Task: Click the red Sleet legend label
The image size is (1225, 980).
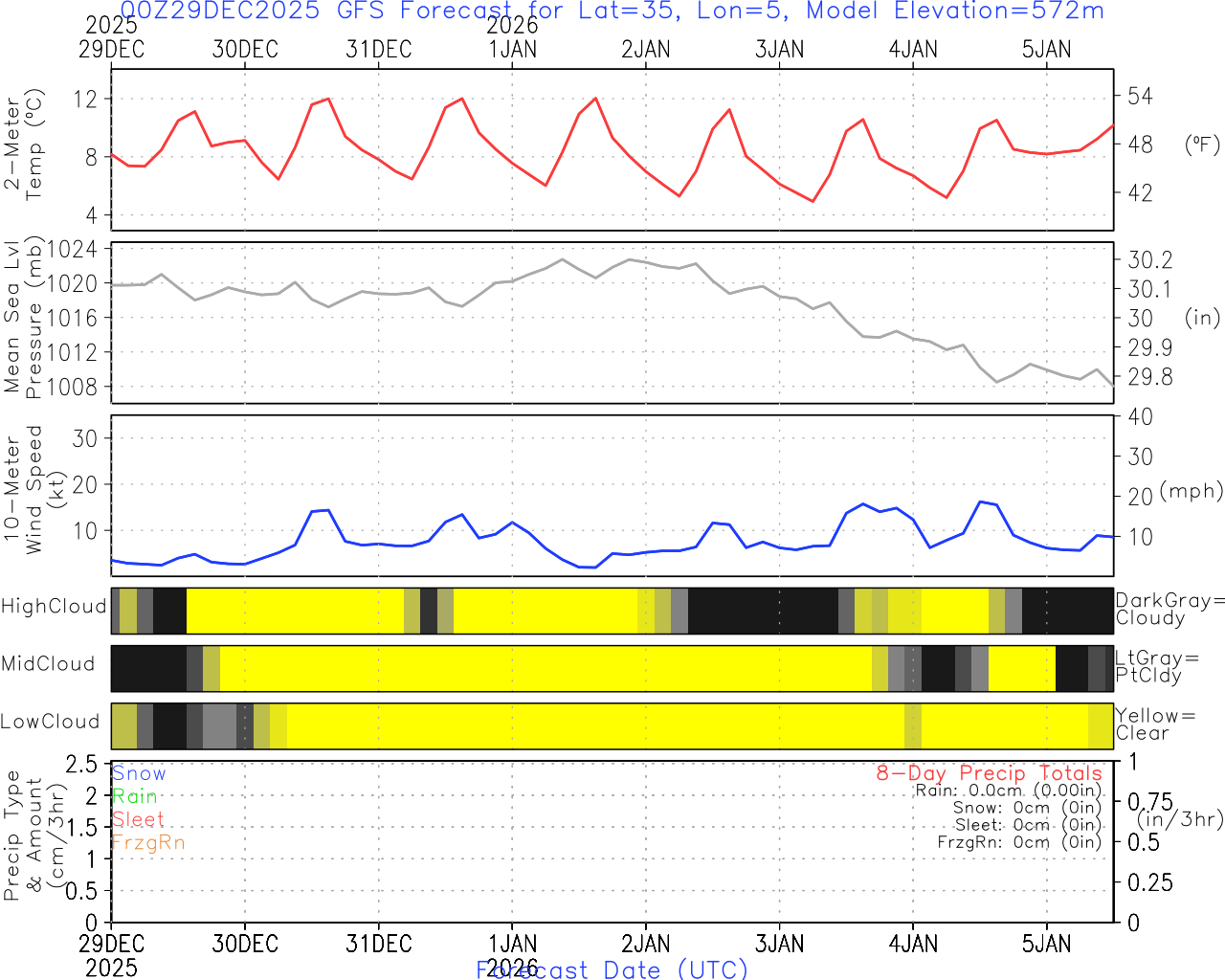Action: (138, 819)
